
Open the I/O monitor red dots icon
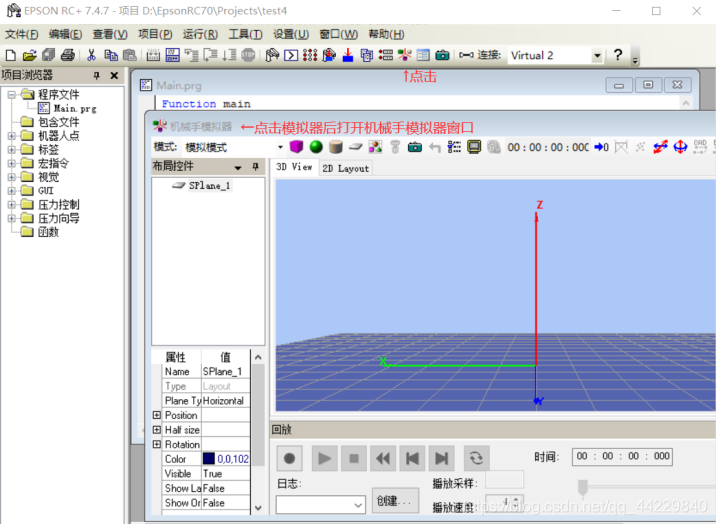(310, 55)
